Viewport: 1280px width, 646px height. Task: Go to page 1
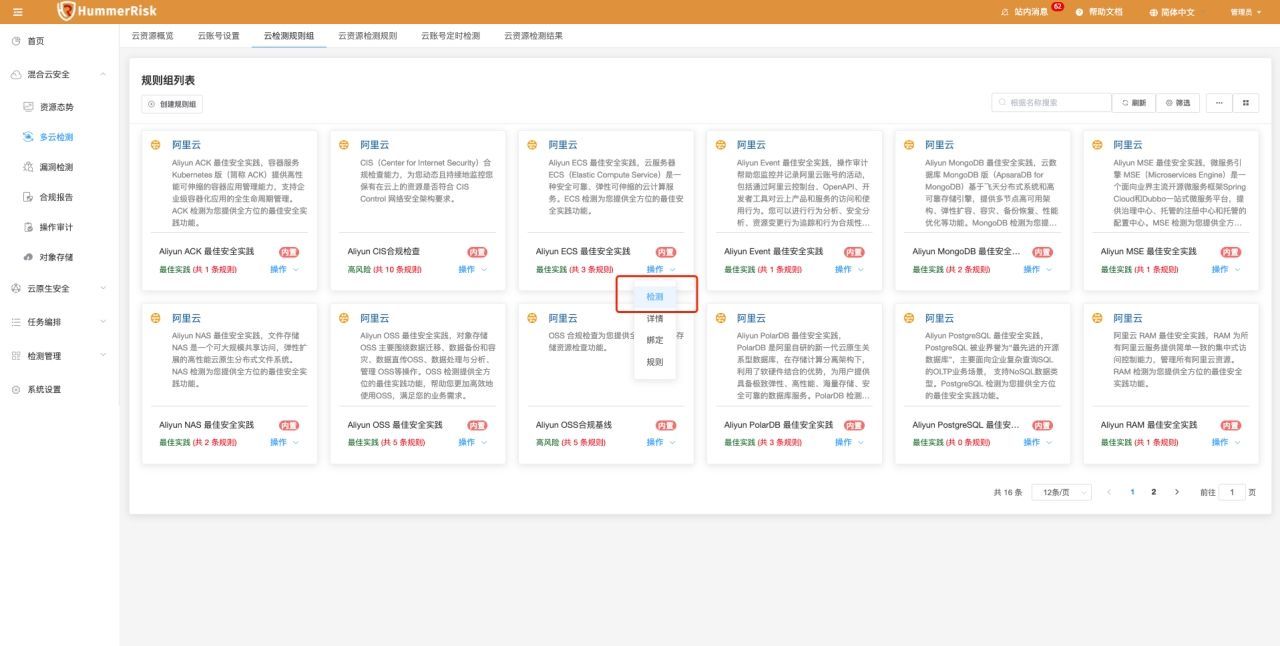pos(1132,492)
